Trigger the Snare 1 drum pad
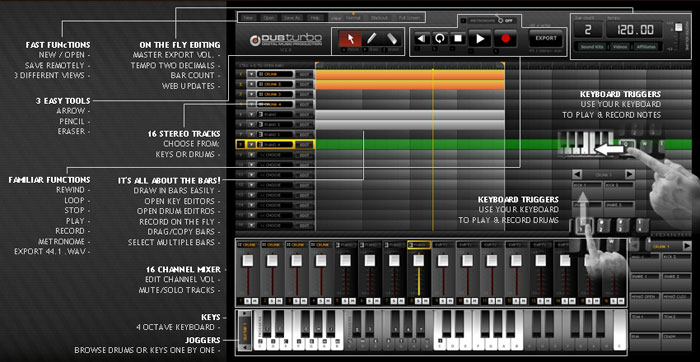 [x=644, y=281]
